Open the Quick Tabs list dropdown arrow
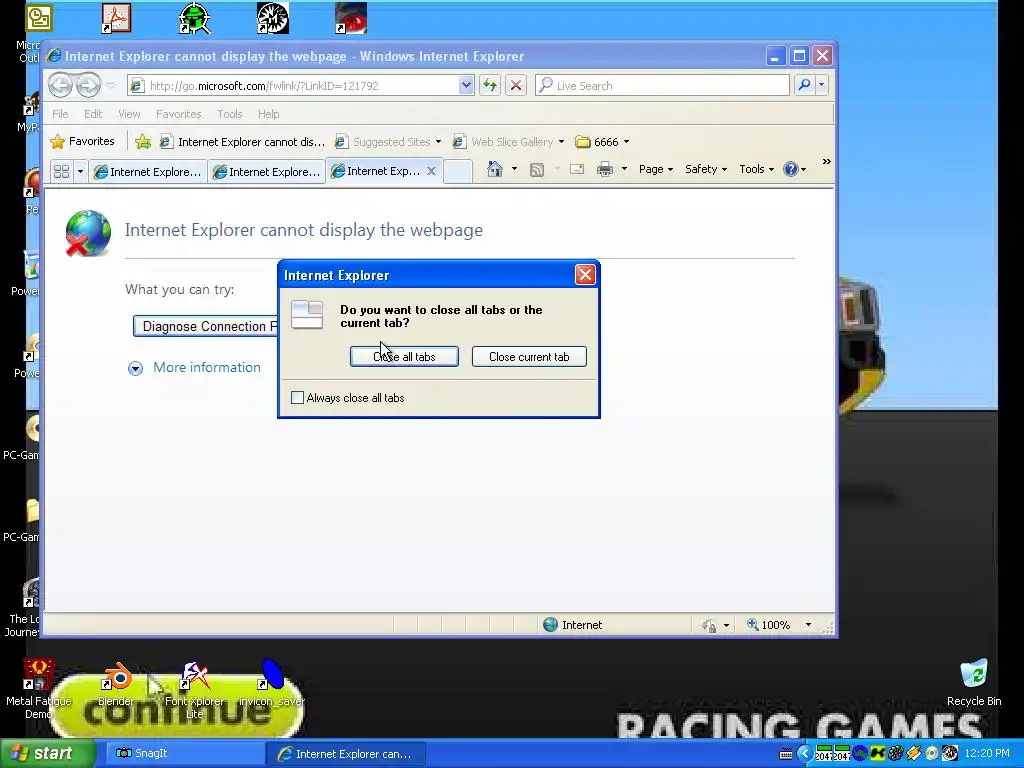Viewport: 1024px width, 768px height. pos(80,172)
